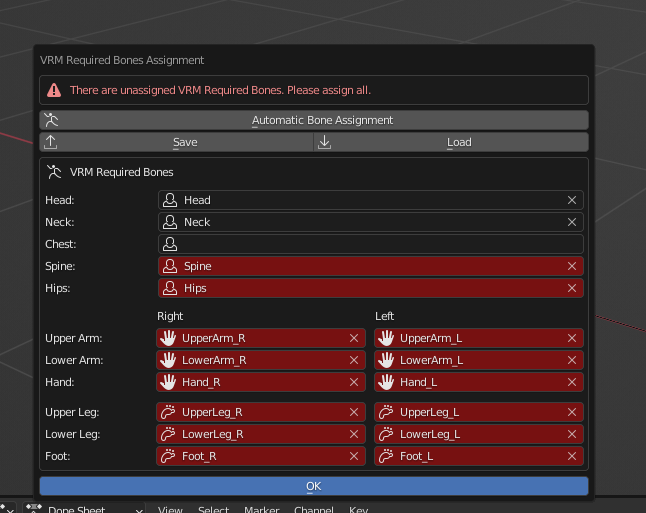Click the armature icon beside VRM Required Bones
This screenshot has width=646, height=513.
pos(54,172)
